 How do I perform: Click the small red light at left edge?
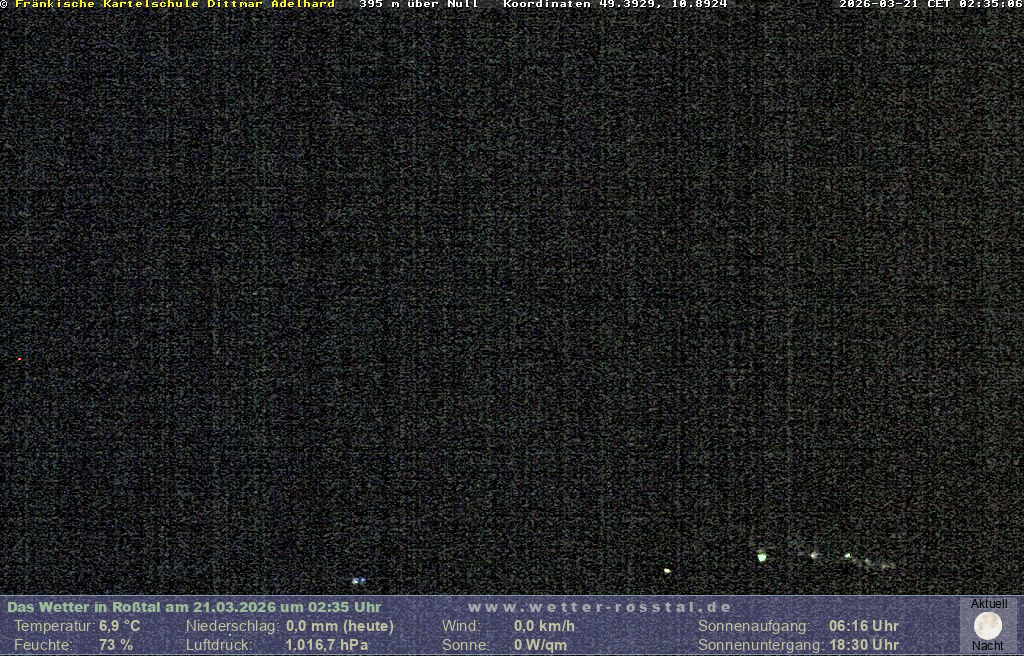point(19,359)
